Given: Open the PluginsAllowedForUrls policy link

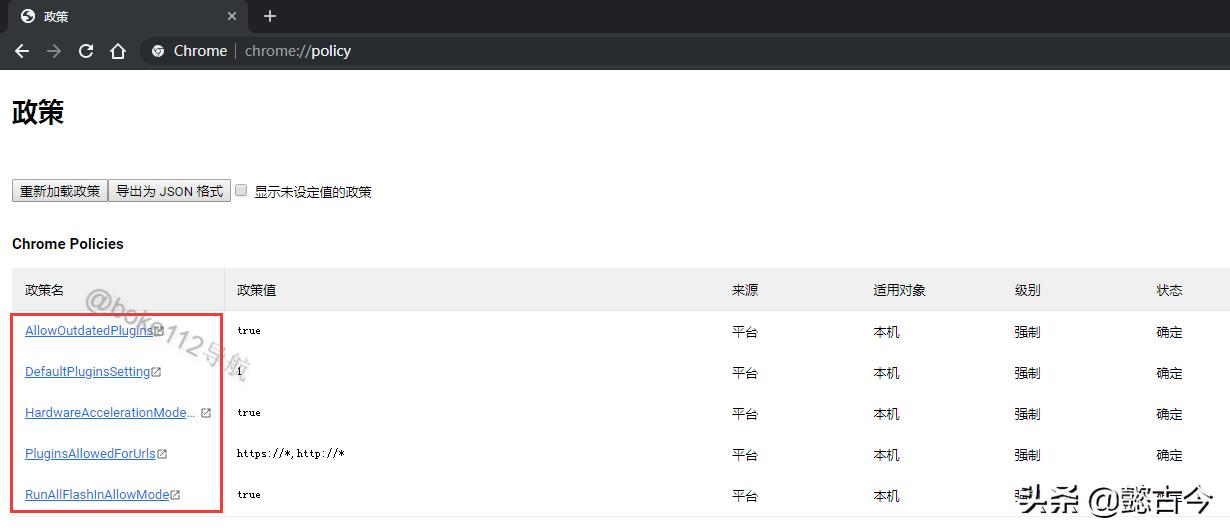Looking at the screenshot, I should pyautogui.click(x=91, y=454).
